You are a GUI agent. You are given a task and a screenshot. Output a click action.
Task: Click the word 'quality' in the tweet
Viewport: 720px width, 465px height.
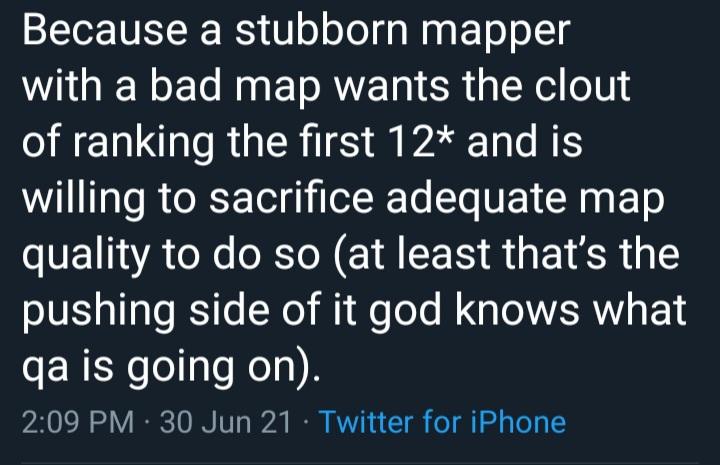click(86, 258)
